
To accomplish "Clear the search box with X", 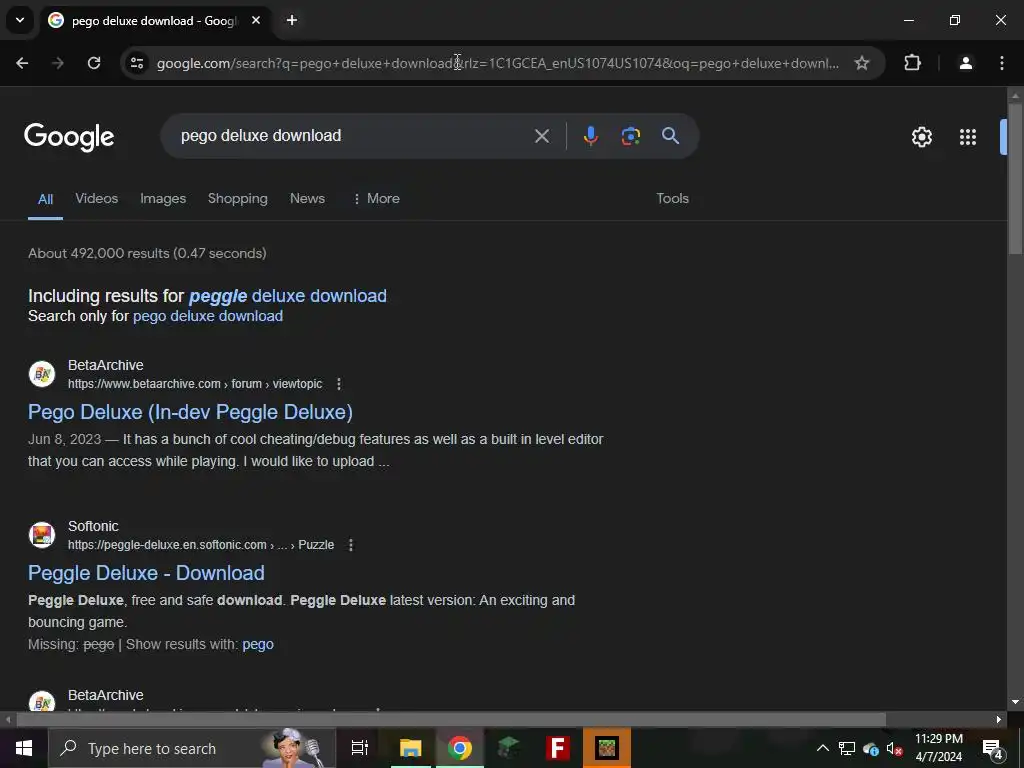I will point(541,136).
